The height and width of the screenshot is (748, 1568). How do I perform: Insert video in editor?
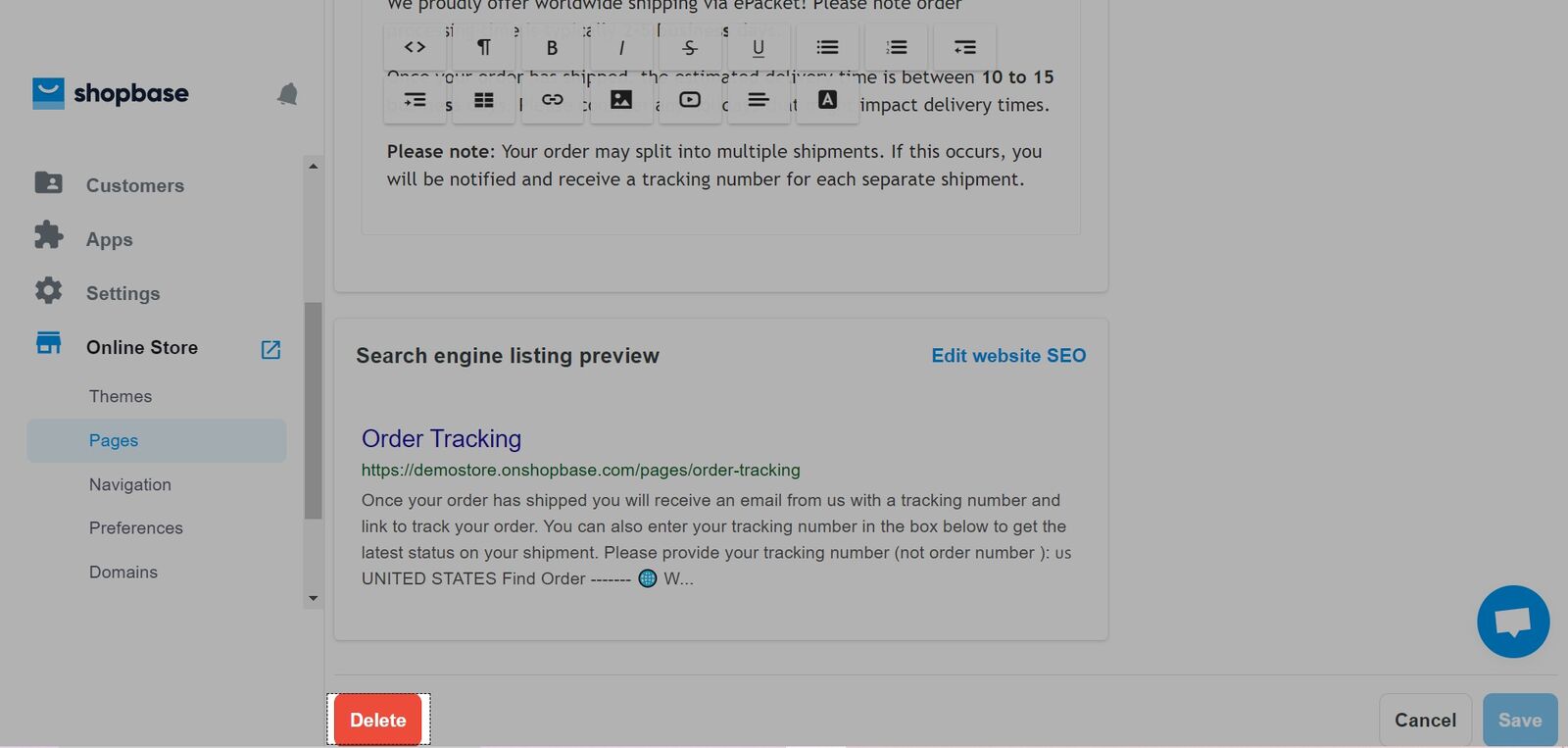coord(689,100)
